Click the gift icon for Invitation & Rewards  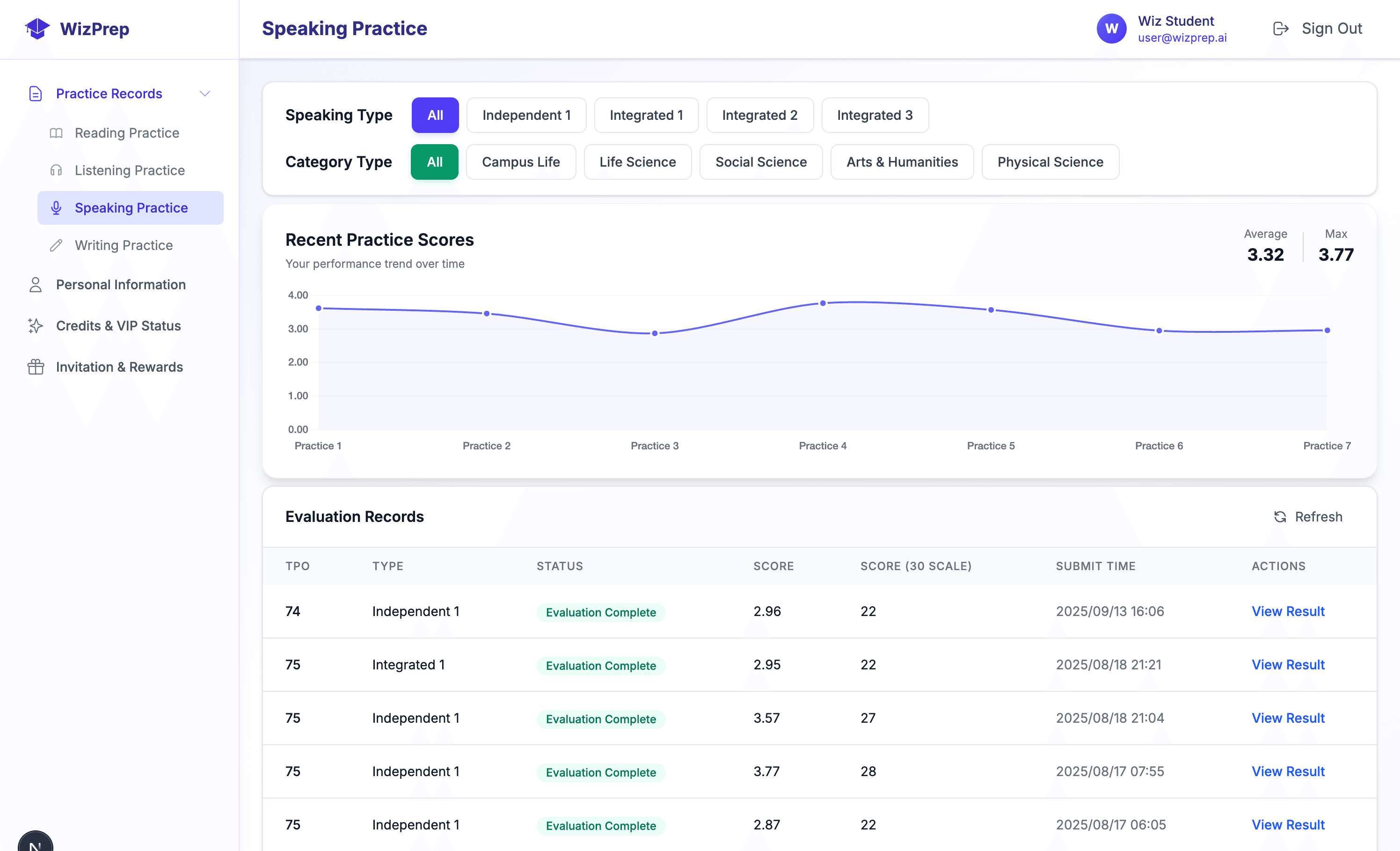pyautogui.click(x=35, y=367)
